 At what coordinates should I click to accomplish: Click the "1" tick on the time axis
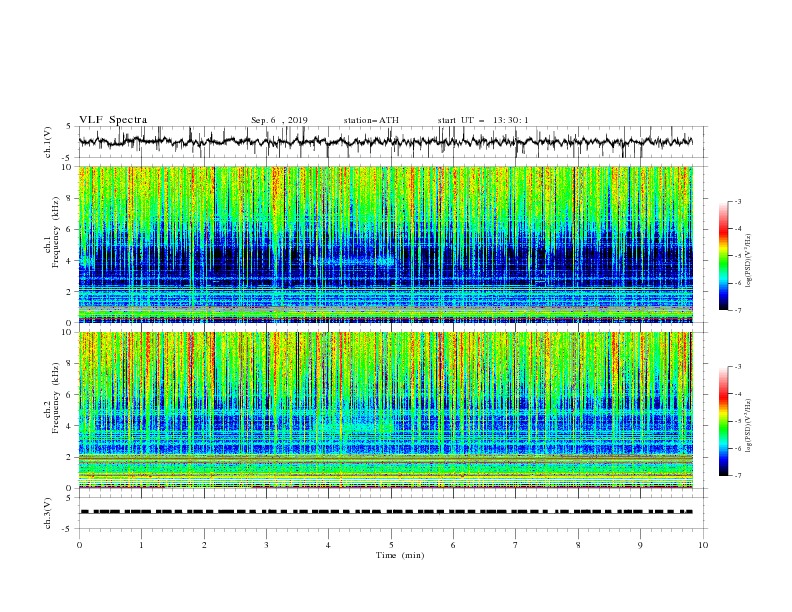pyautogui.click(x=141, y=545)
